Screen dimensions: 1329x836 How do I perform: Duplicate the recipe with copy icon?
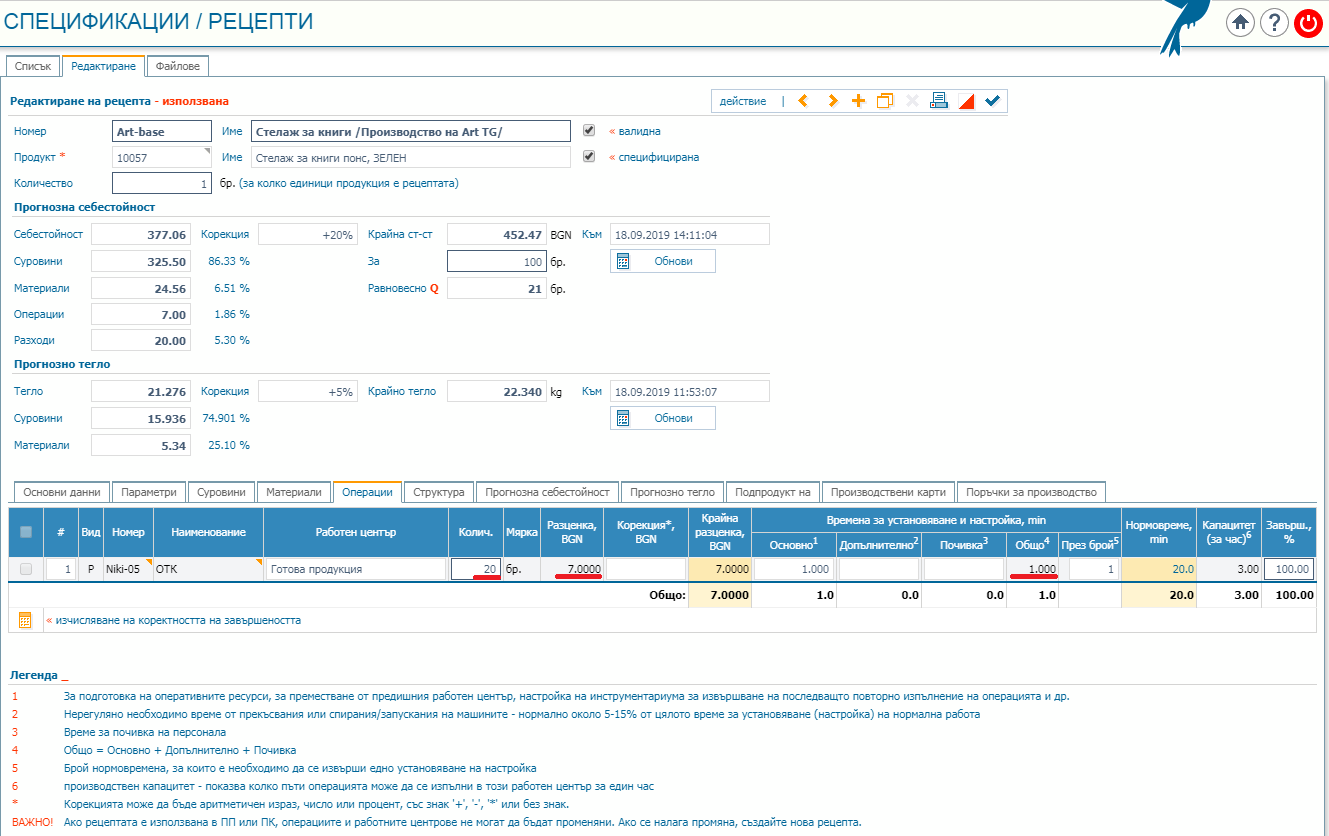pos(885,101)
